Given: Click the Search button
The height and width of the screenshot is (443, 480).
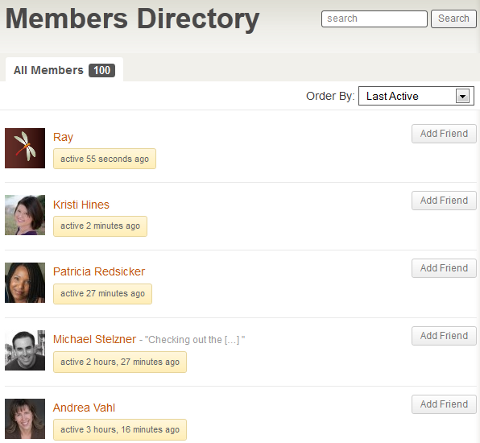Looking at the screenshot, I should [x=454, y=19].
